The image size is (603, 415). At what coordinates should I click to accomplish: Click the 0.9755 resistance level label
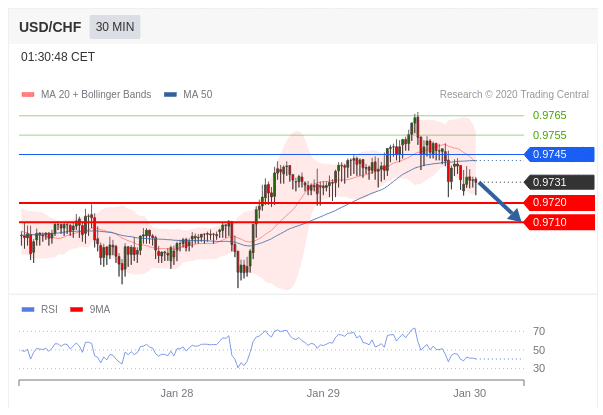tap(550, 135)
